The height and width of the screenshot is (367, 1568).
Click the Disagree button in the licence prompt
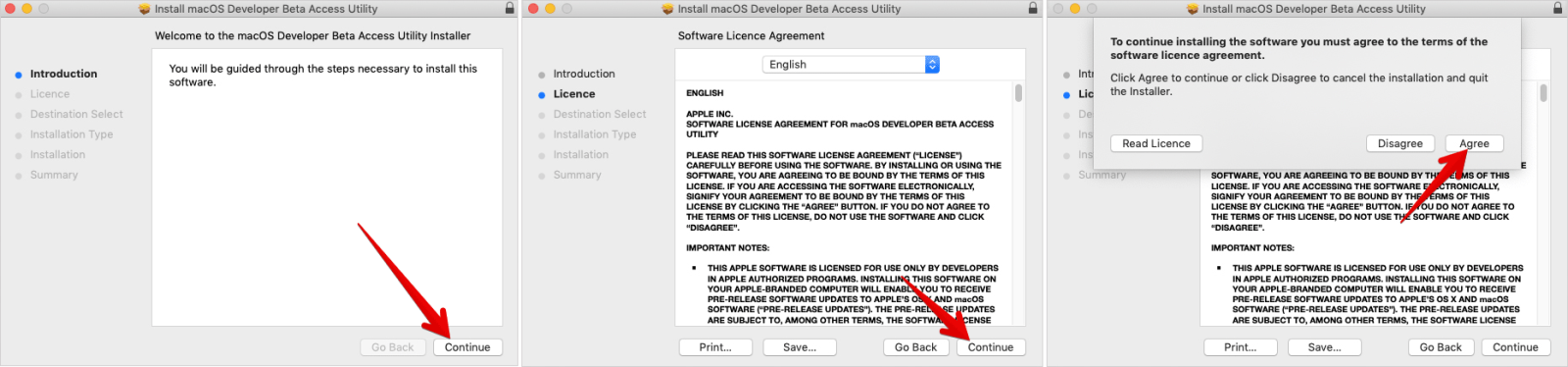[1400, 143]
